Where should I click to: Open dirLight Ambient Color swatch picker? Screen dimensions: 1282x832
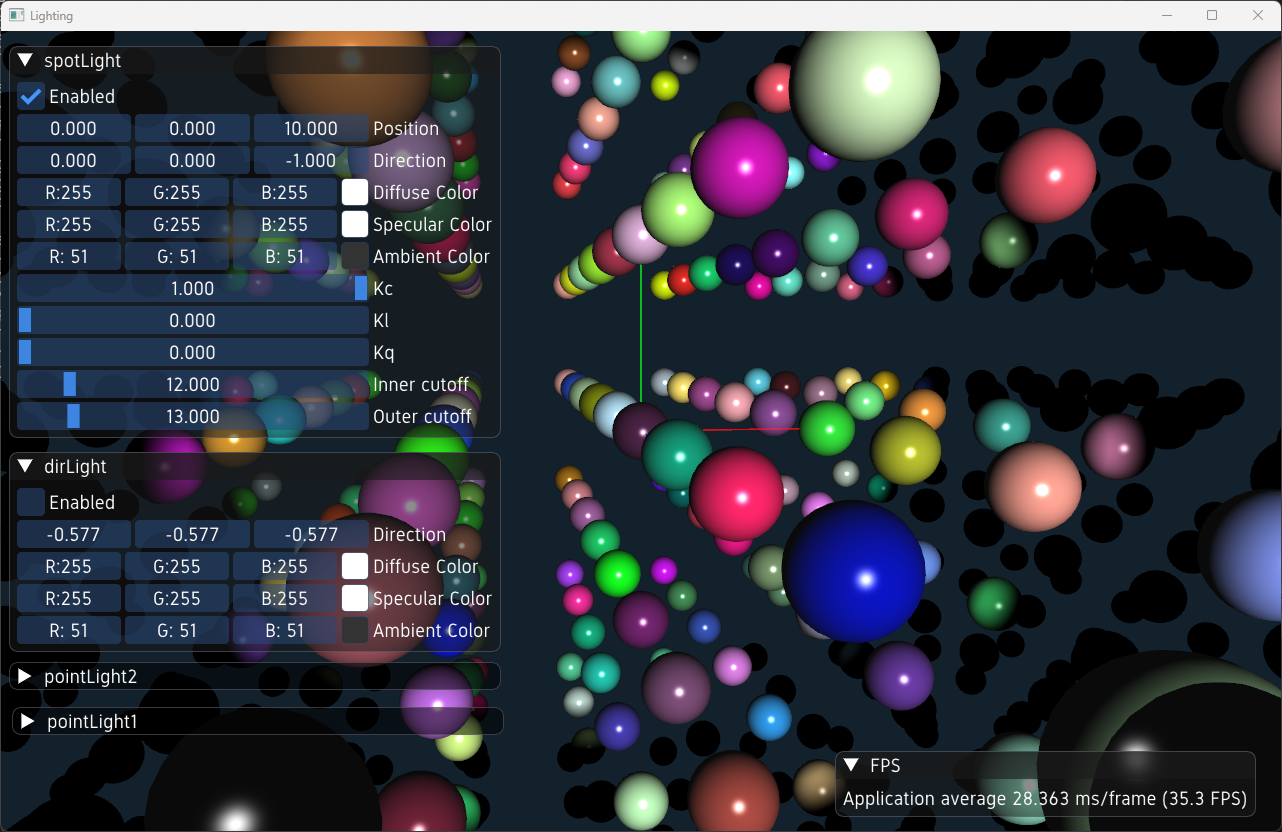pyautogui.click(x=355, y=631)
